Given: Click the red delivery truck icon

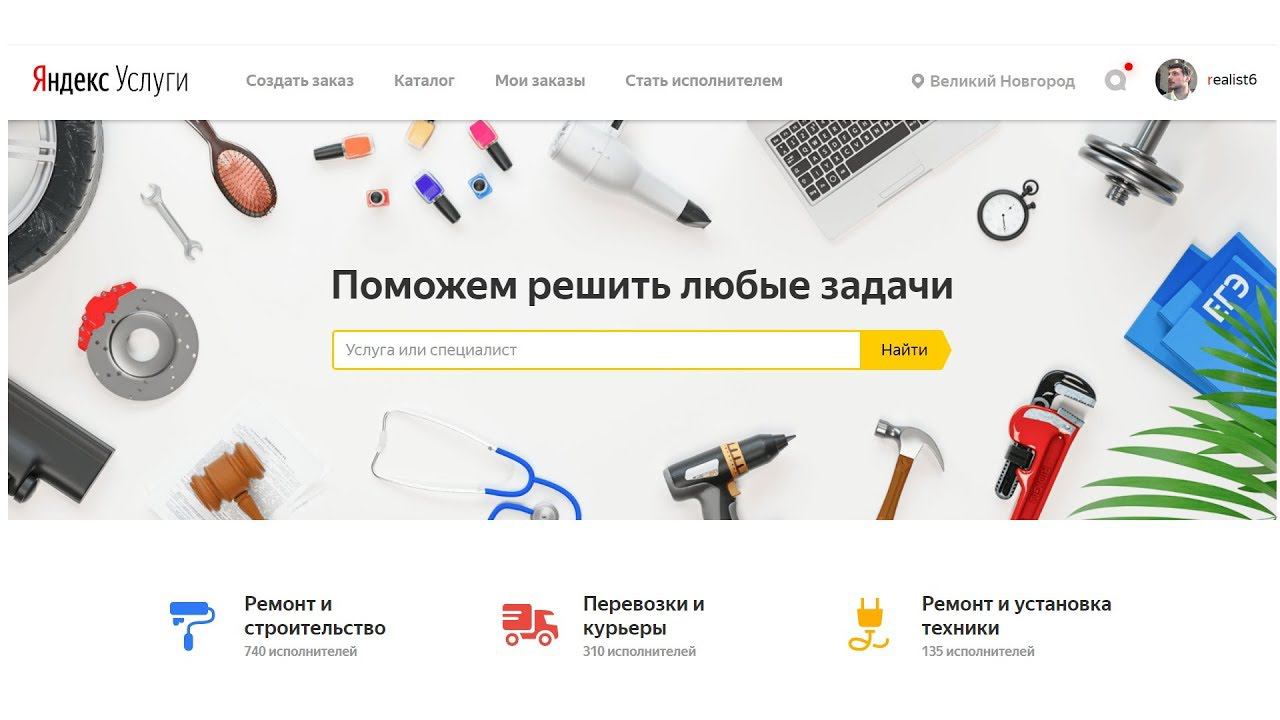Looking at the screenshot, I should click(530, 625).
